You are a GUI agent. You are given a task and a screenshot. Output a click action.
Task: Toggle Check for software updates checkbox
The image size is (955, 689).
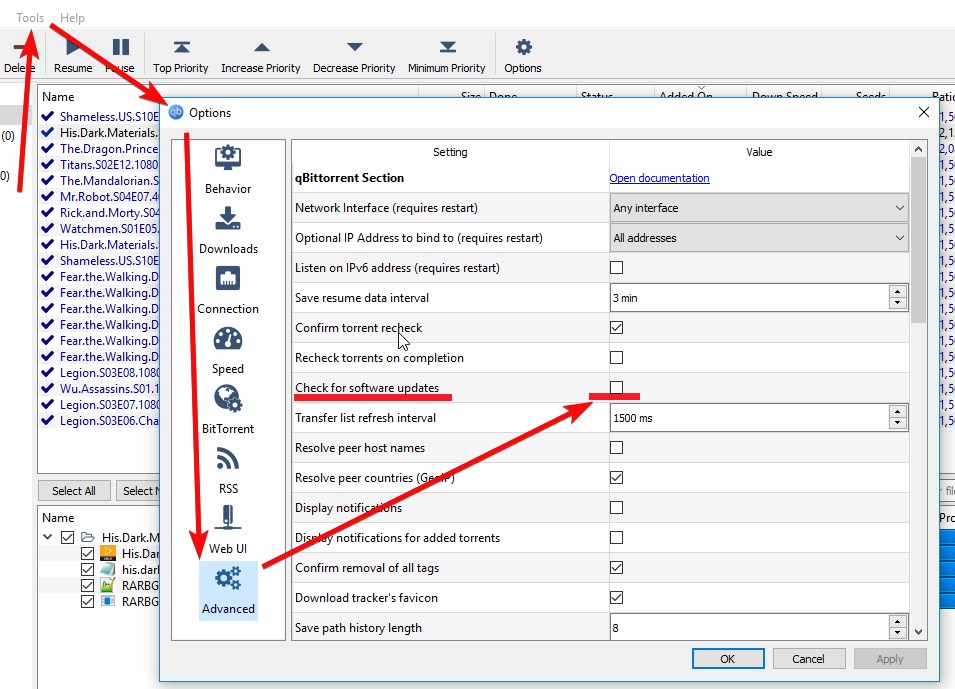tap(616, 387)
